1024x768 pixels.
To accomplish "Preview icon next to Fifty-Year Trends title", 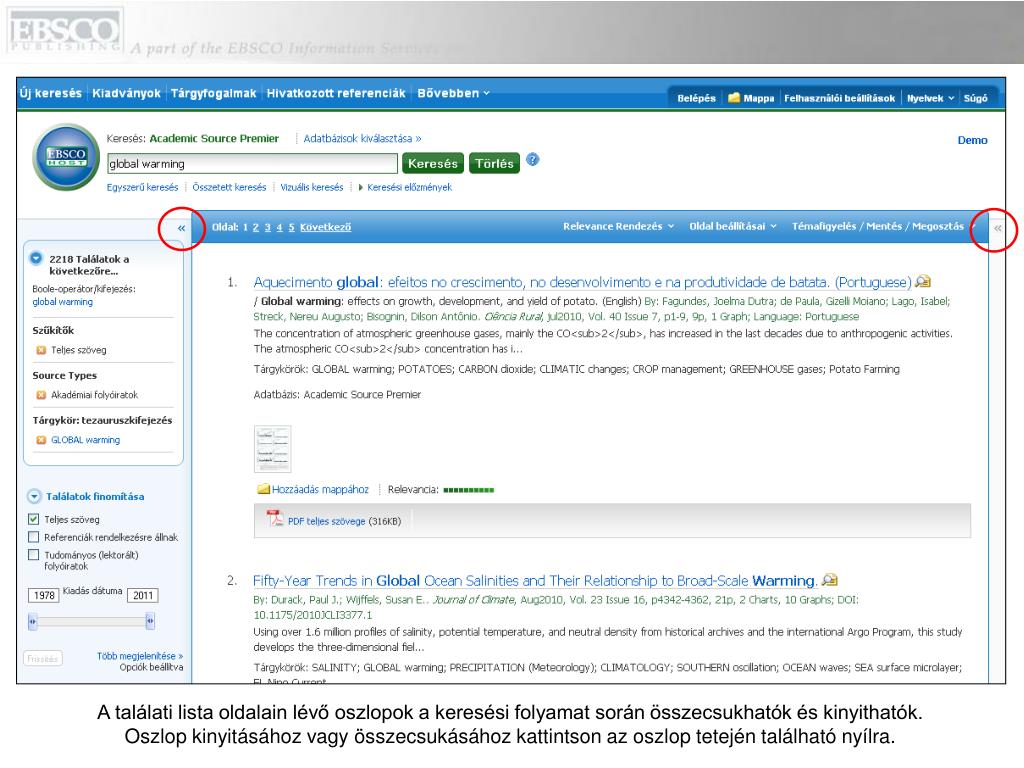I will tap(829, 580).
